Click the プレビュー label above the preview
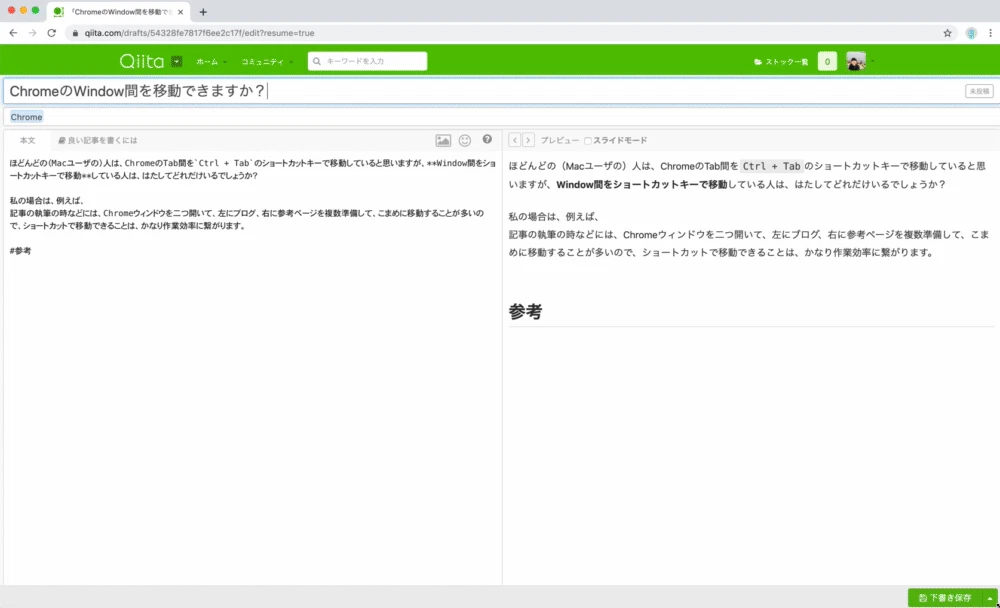Viewport: 1000px width, 608px height. [560, 140]
